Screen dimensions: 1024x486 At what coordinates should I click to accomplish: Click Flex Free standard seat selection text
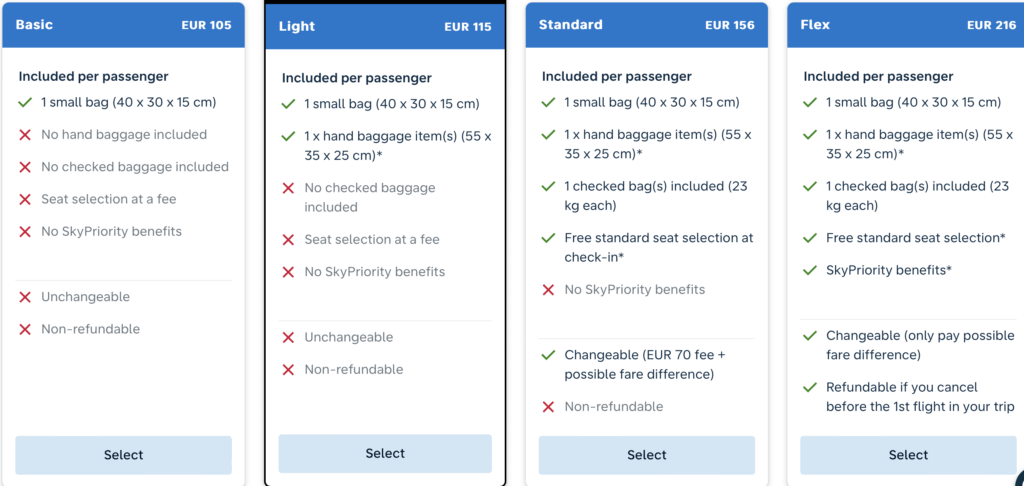tap(916, 238)
